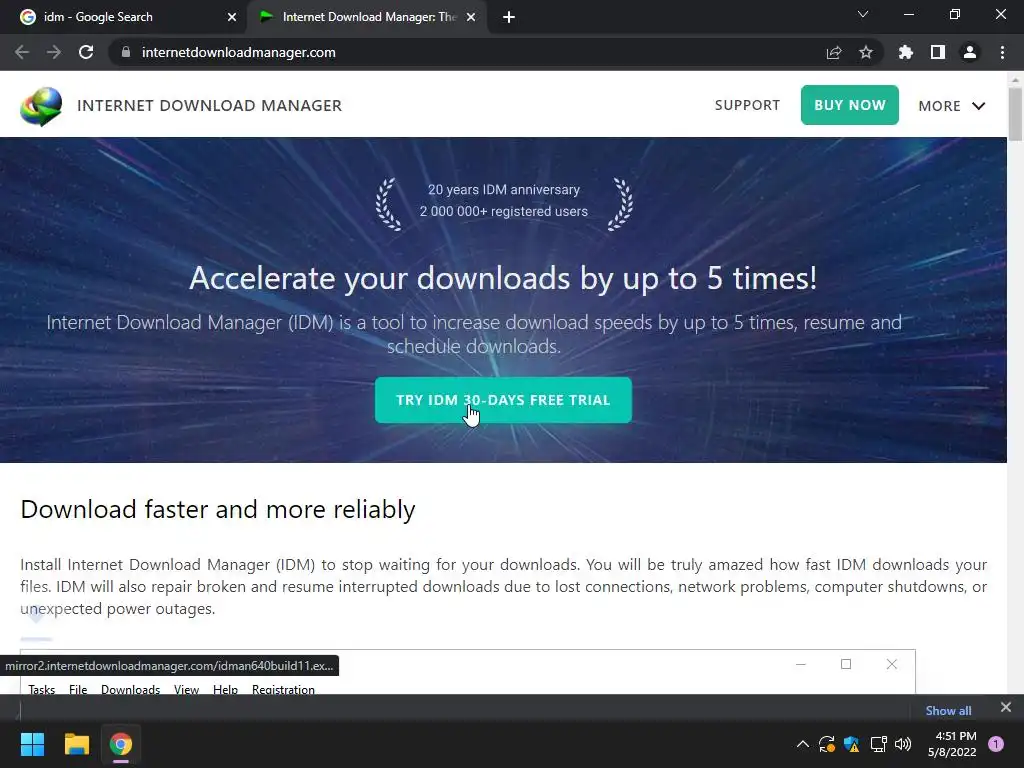Open File menu in IDM screenshot
This screenshot has height=768, width=1024.
pyautogui.click(x=78, y=689)
